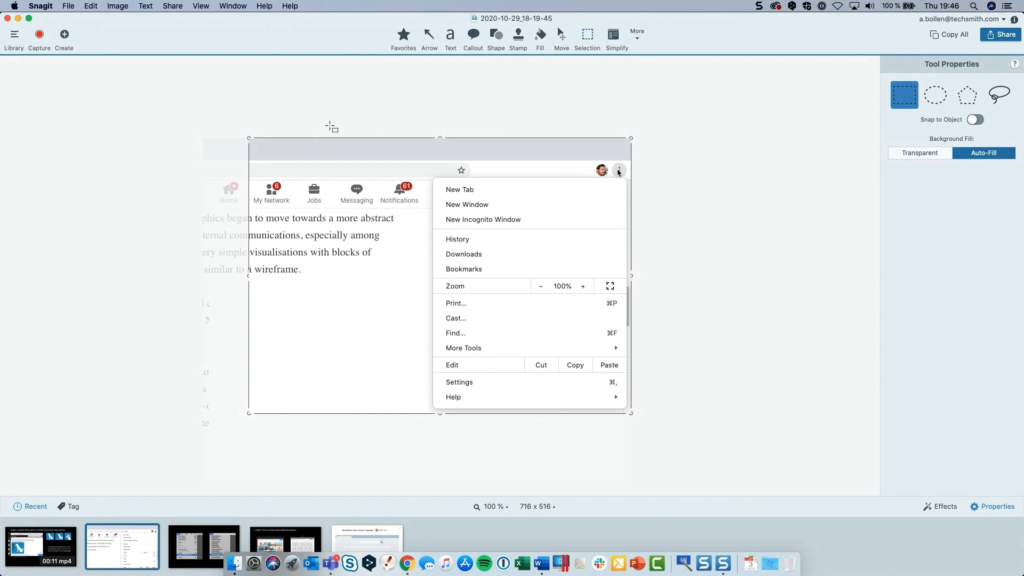Toggle the Snap to Object switch

[975, 120]
